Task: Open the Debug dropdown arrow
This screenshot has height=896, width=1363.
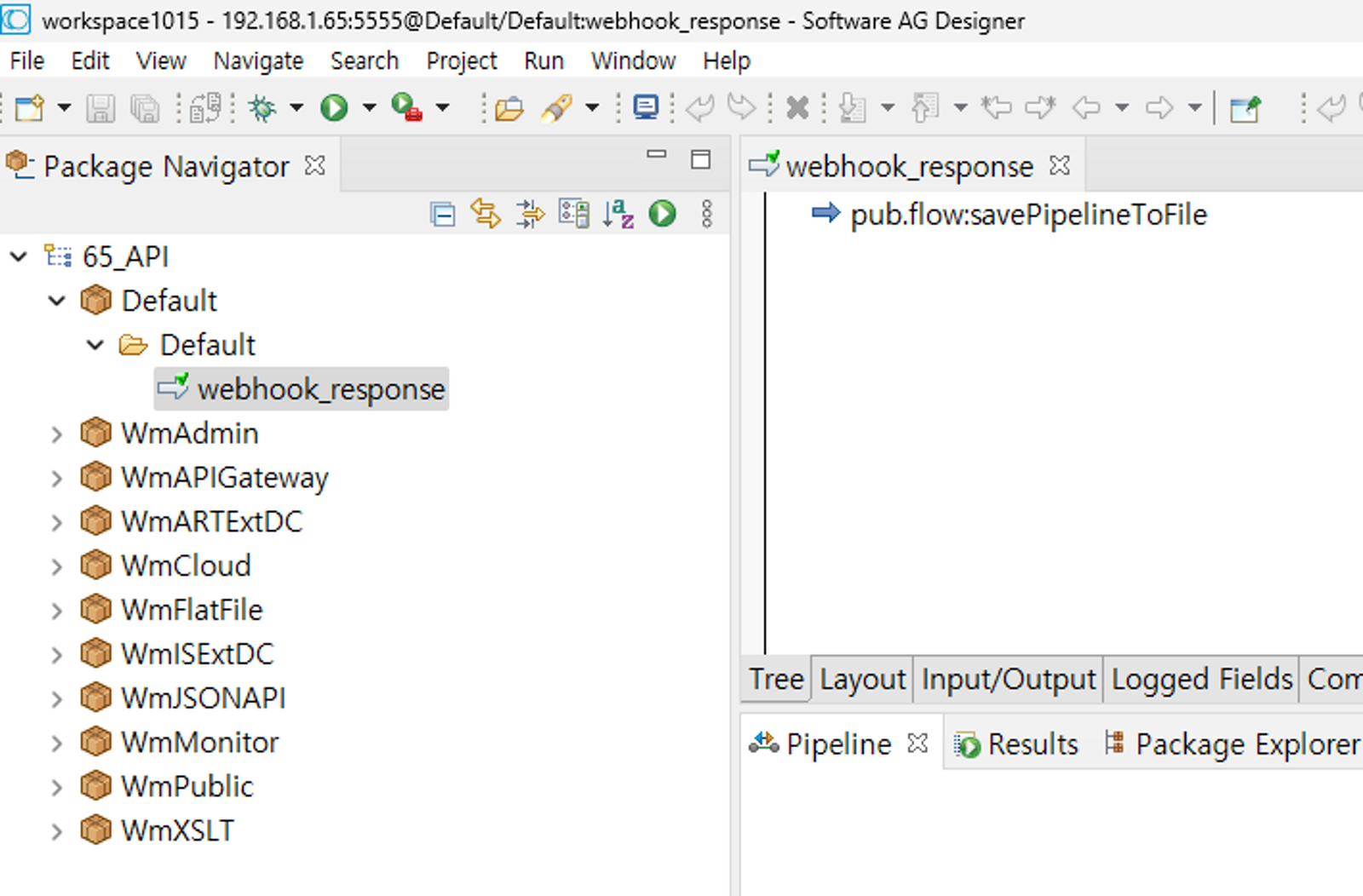Action: click(296, 108)
